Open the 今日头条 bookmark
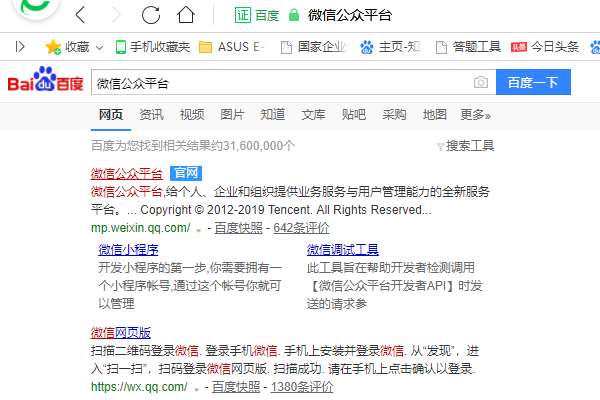600x400 pixels. click(545, 47)
